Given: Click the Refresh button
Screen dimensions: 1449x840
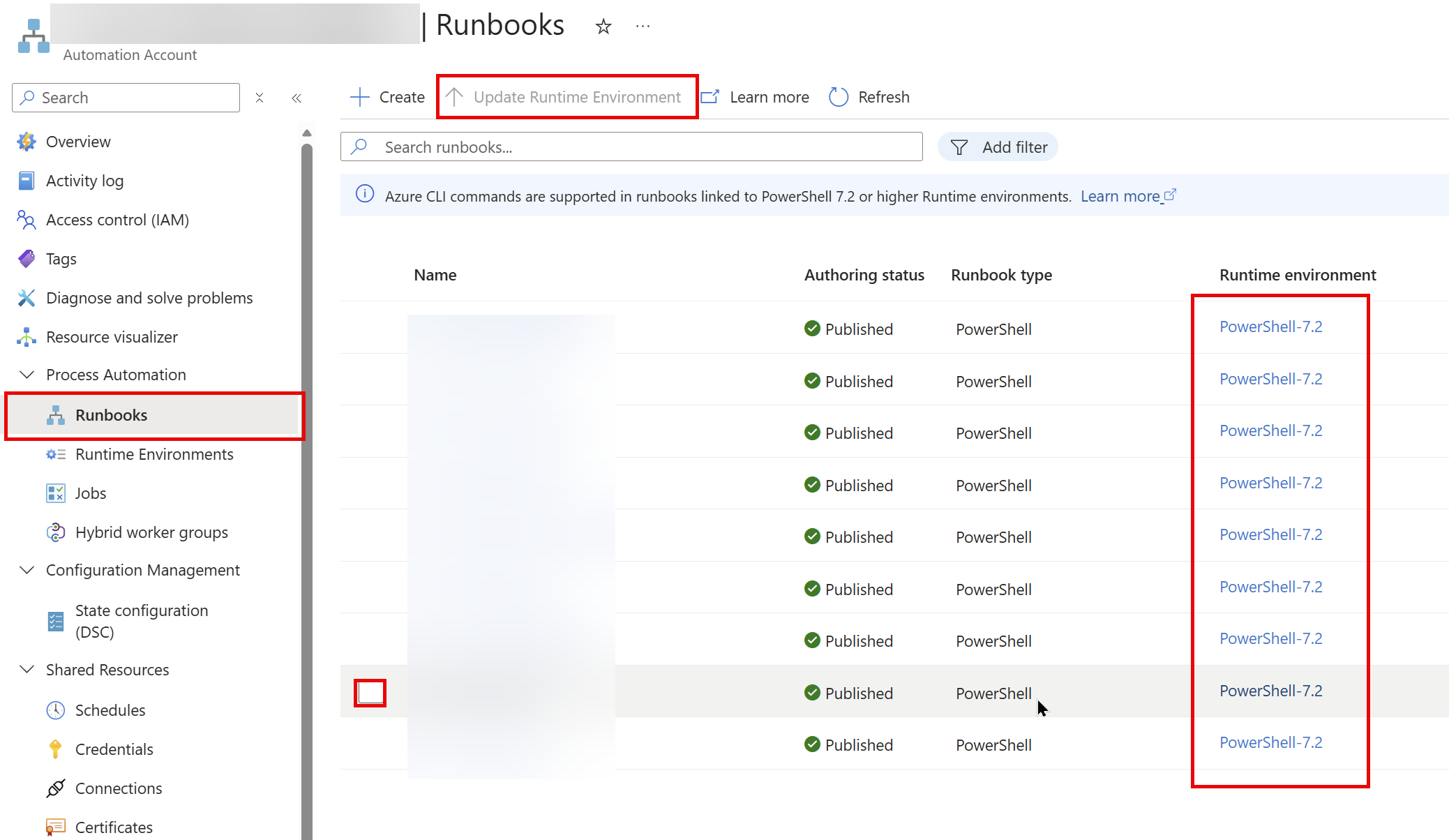Looking at the screenshot, I should click(x=869, y=97).
